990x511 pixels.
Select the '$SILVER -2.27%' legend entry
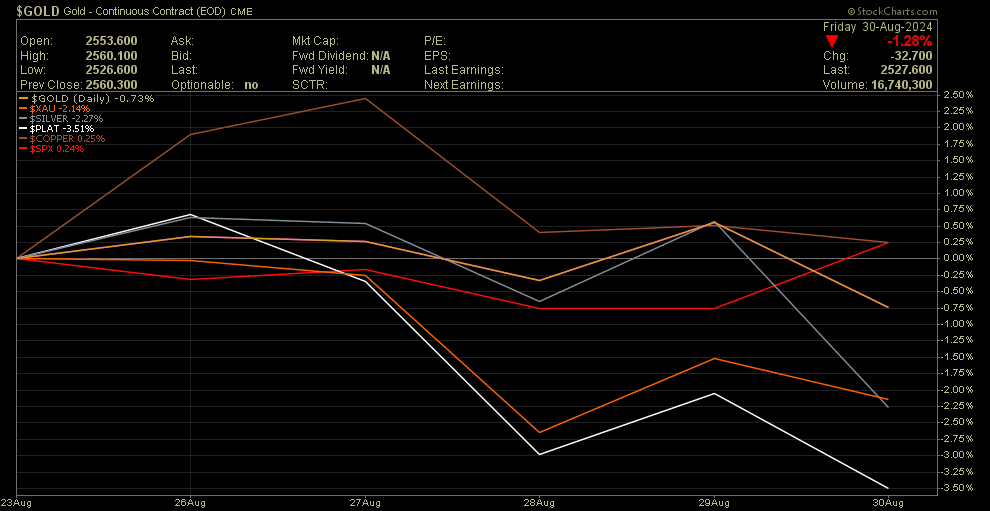pos(62,119)
